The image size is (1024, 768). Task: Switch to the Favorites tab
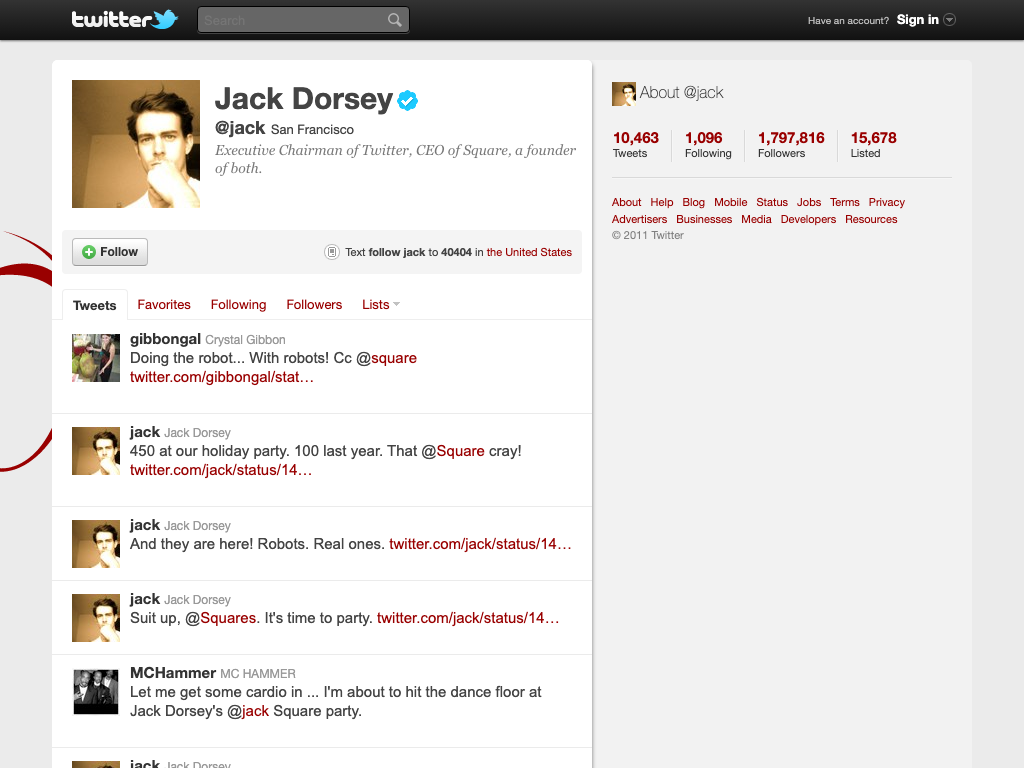164,304
